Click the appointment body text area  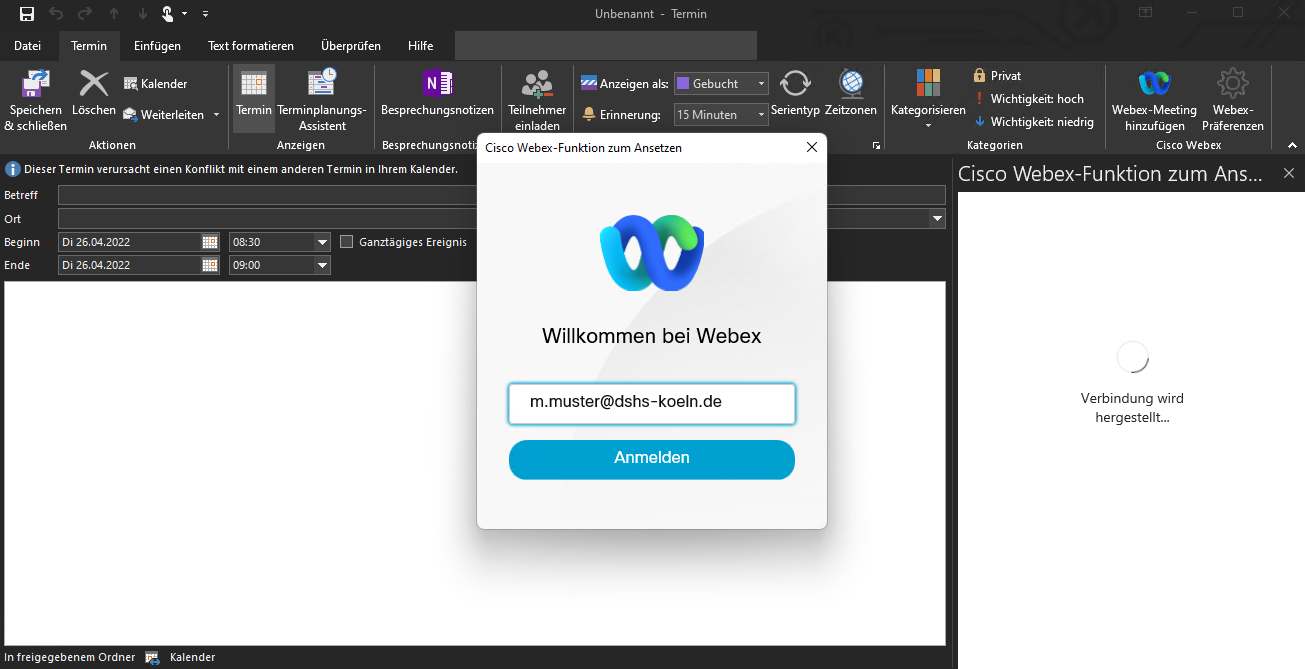tap(475, 463)
